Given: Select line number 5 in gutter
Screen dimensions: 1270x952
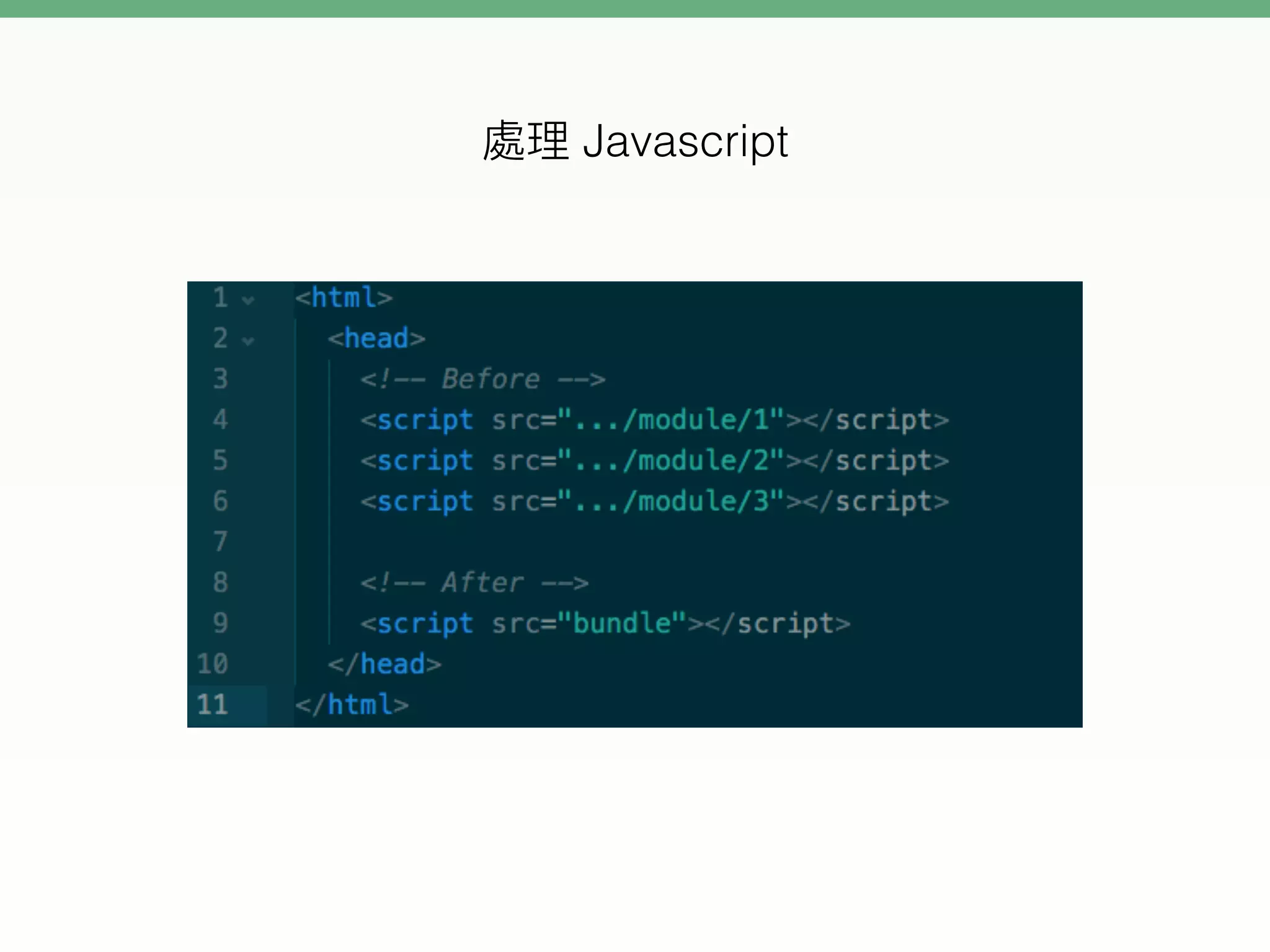Looking at the screenshot, I should [221, 461].
